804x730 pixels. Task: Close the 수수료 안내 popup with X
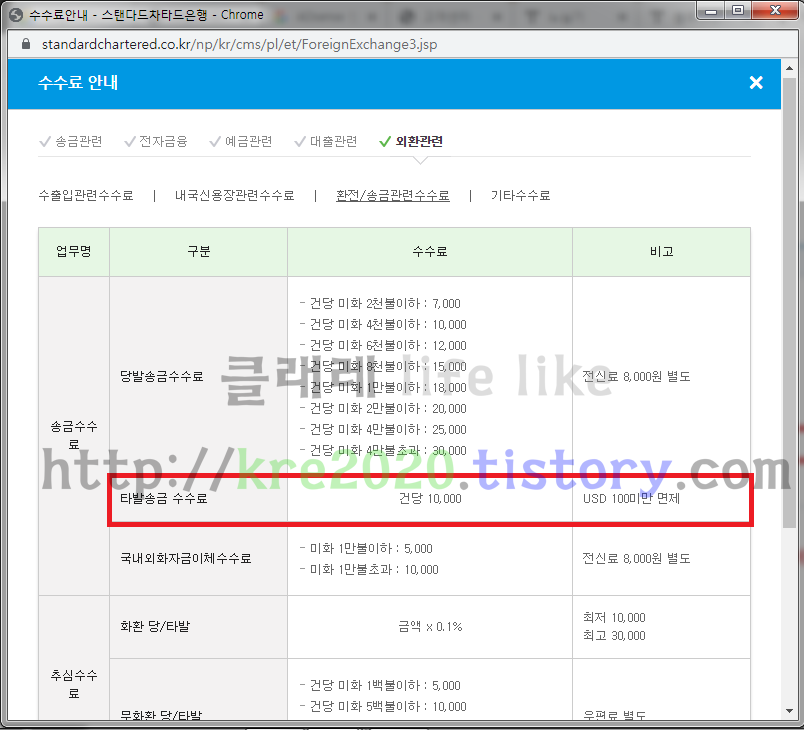point(756,83)
